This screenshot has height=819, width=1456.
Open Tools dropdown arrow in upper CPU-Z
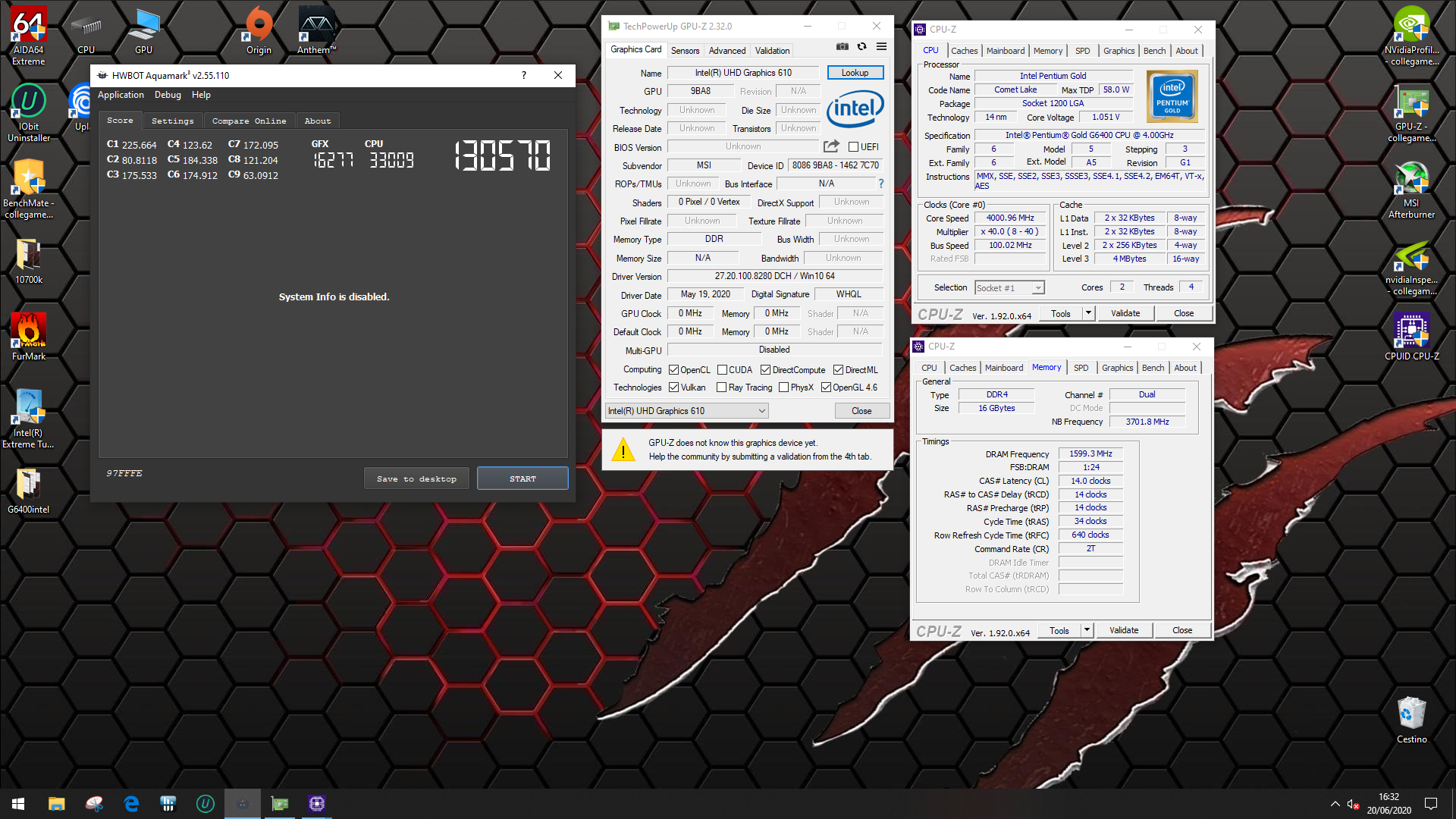[x=1088, y=313]
